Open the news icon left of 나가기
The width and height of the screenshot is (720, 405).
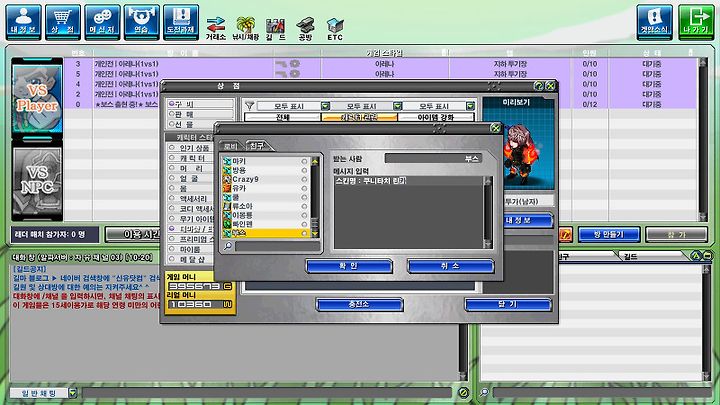tap(654, 22)
